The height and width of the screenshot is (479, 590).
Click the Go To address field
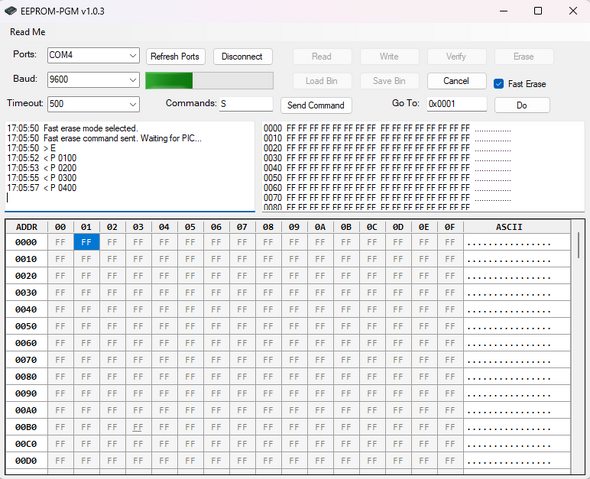(x=457, y=104)
